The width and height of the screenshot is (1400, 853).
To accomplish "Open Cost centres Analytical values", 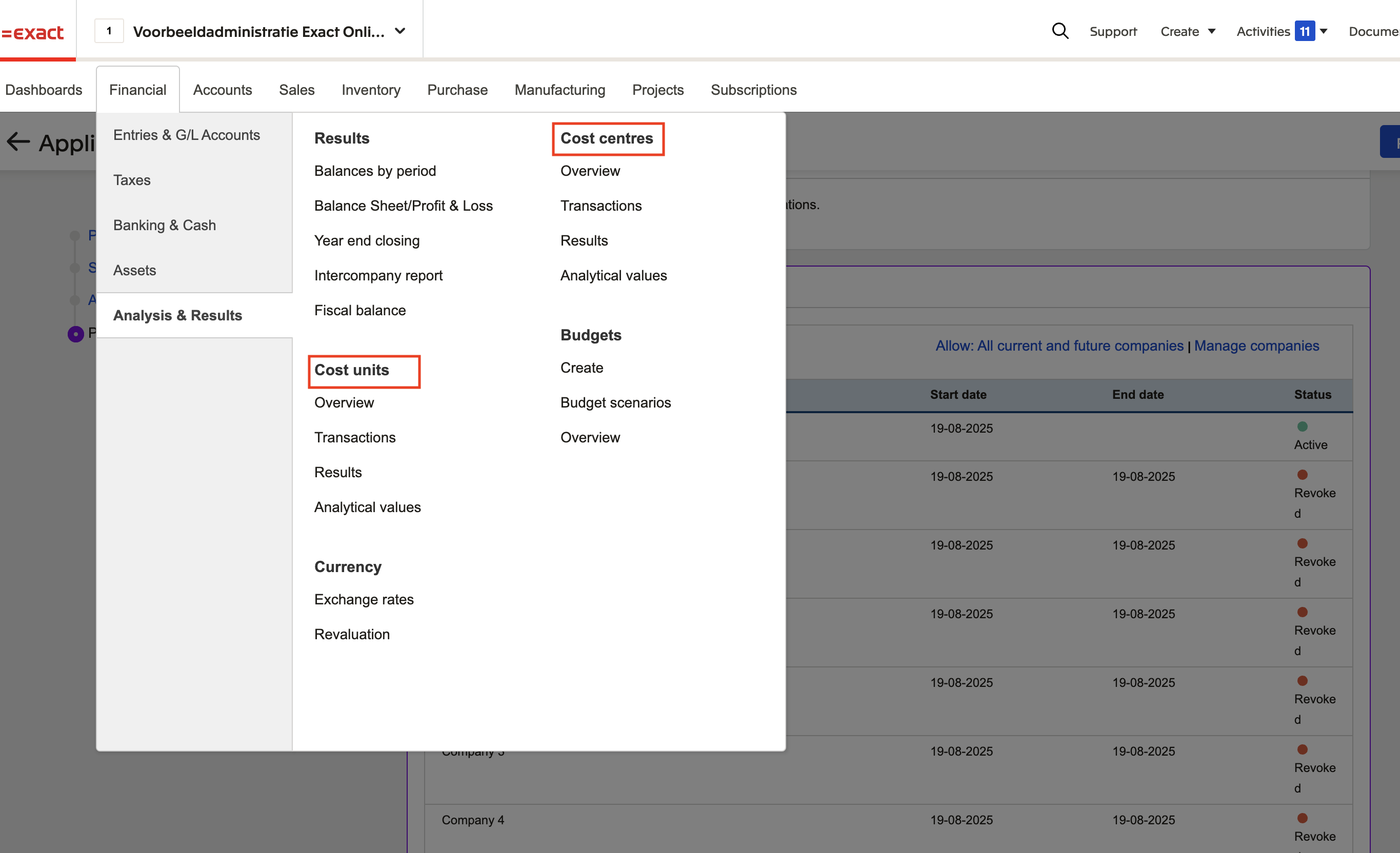I will 613,275.
